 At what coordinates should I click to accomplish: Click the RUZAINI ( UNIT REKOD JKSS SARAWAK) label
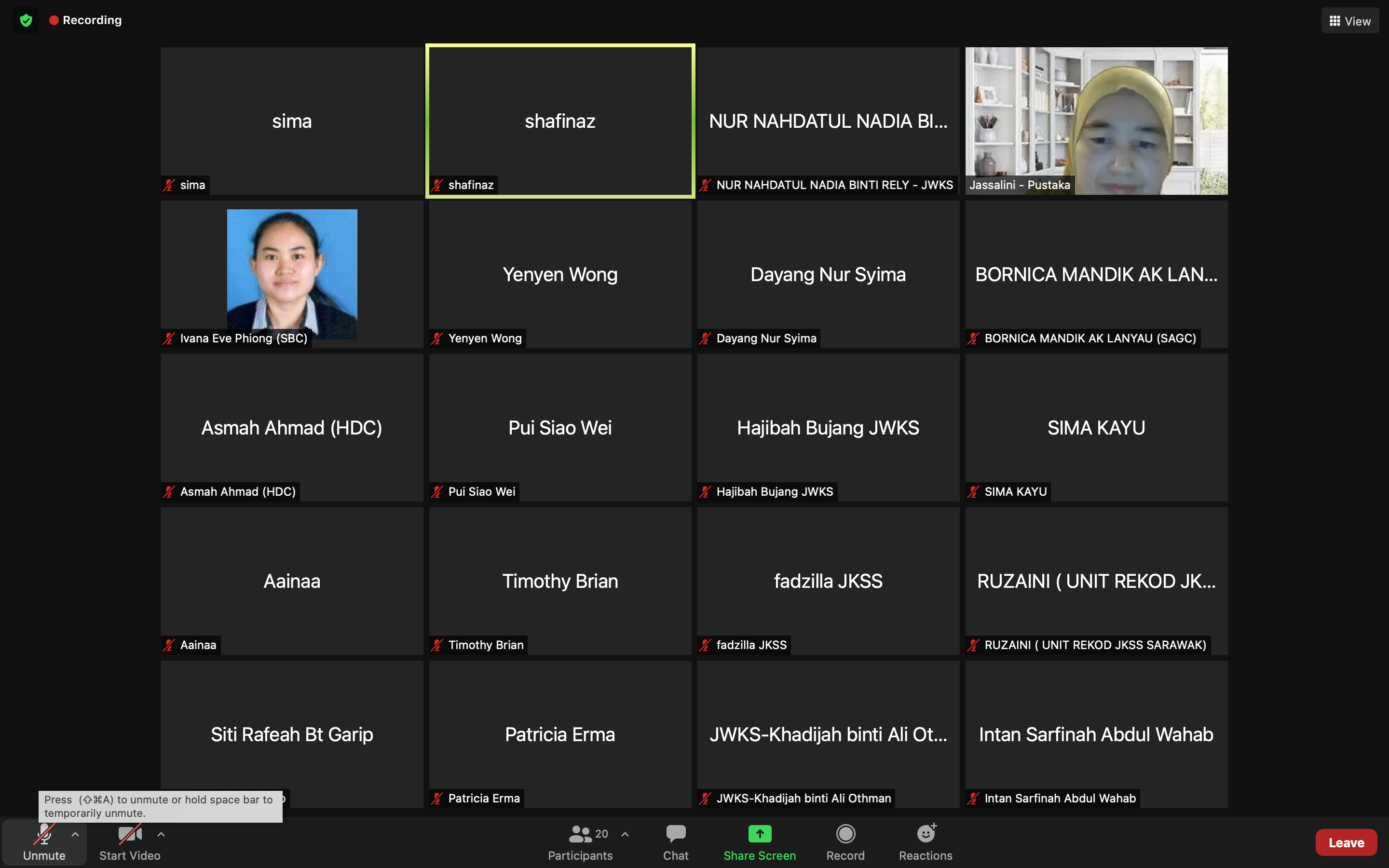coord(1095,645)
